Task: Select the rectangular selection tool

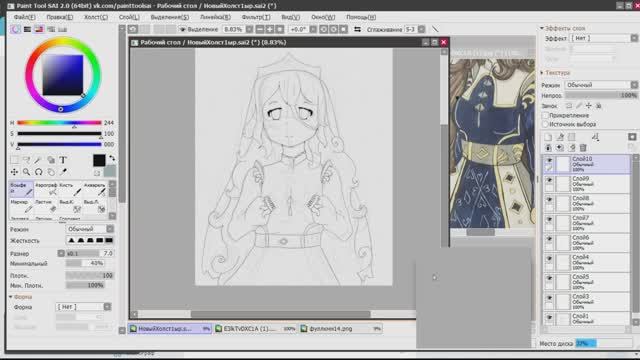Action: [x=14, y=160]
